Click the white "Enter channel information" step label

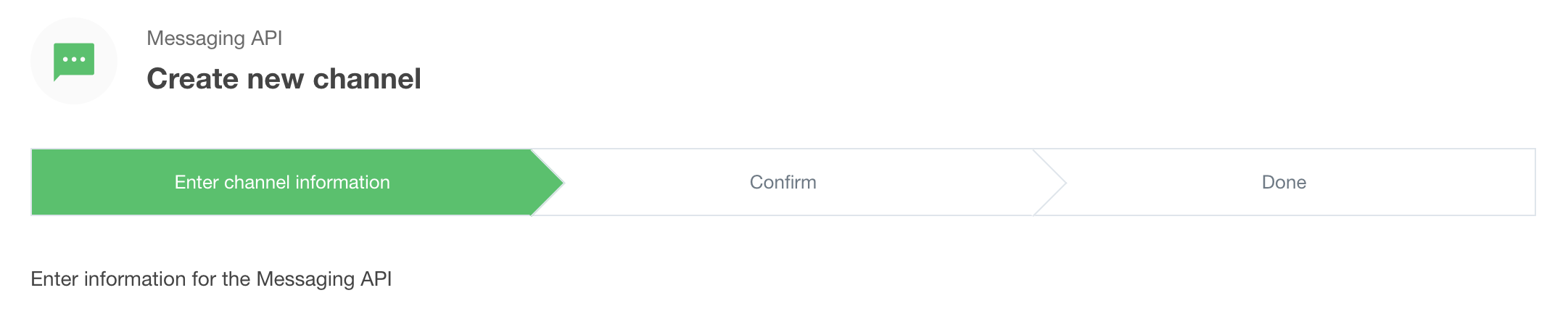[x=282, y=182]
